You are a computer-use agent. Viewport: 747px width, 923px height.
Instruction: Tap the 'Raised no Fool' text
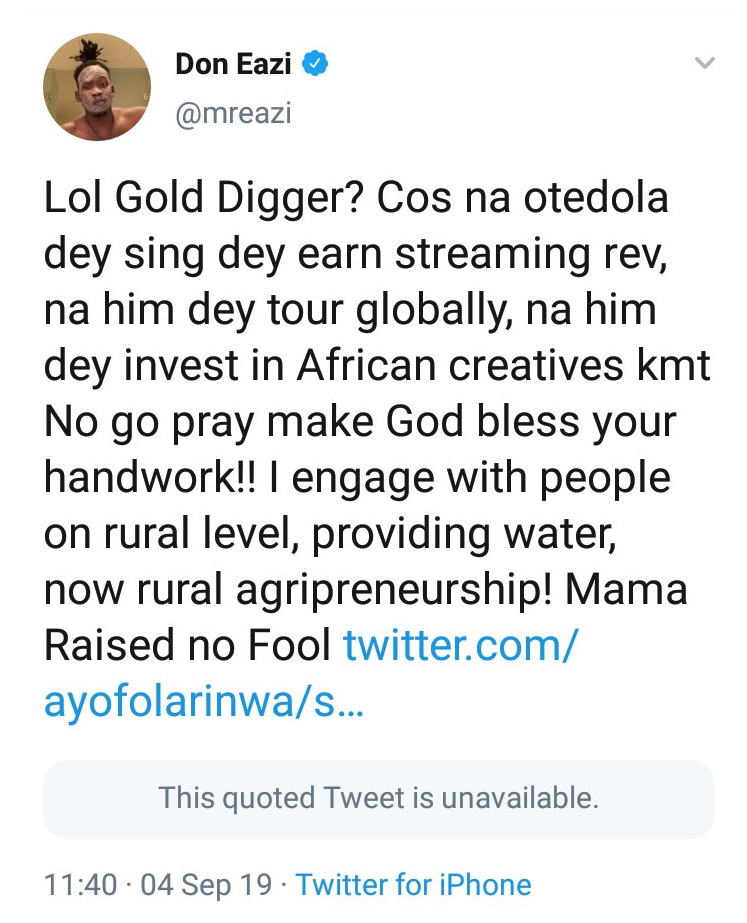click(x=187, y=647)
